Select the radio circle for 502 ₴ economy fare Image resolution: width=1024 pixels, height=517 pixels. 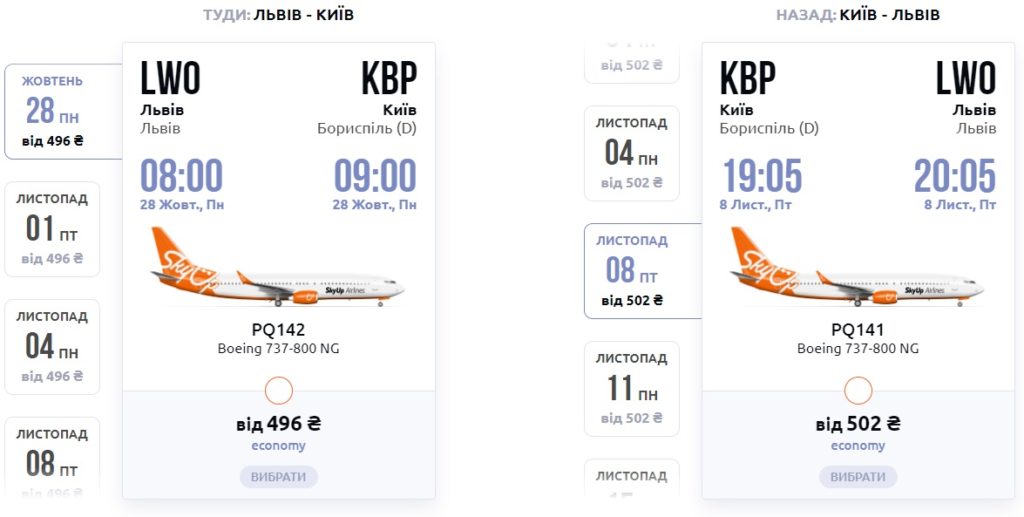click(858, 390)
